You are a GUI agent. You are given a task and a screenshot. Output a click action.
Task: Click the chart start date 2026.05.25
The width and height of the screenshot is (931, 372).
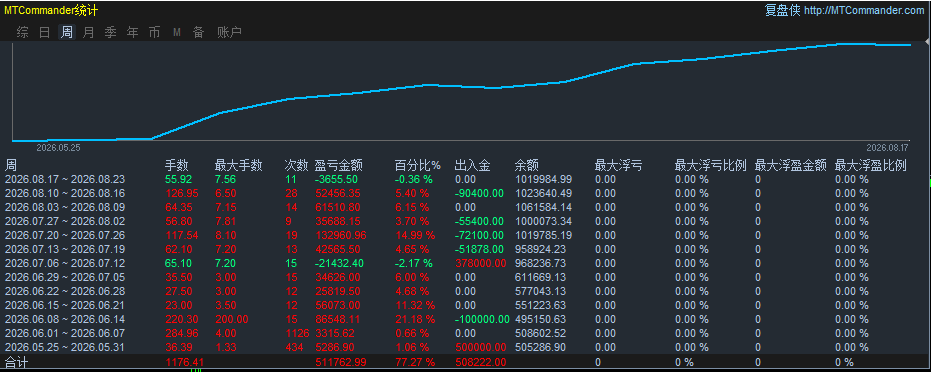58,147
